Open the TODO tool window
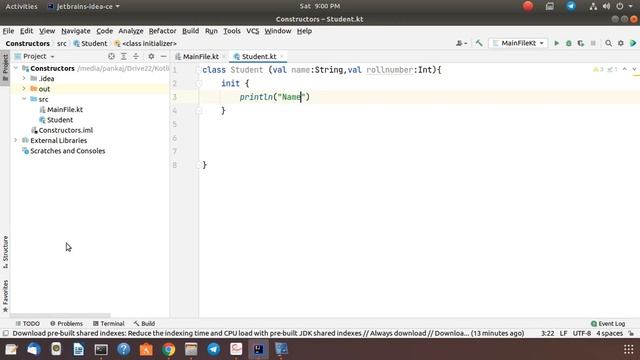This screenshot has height=360, width=640. coord(27,324)
